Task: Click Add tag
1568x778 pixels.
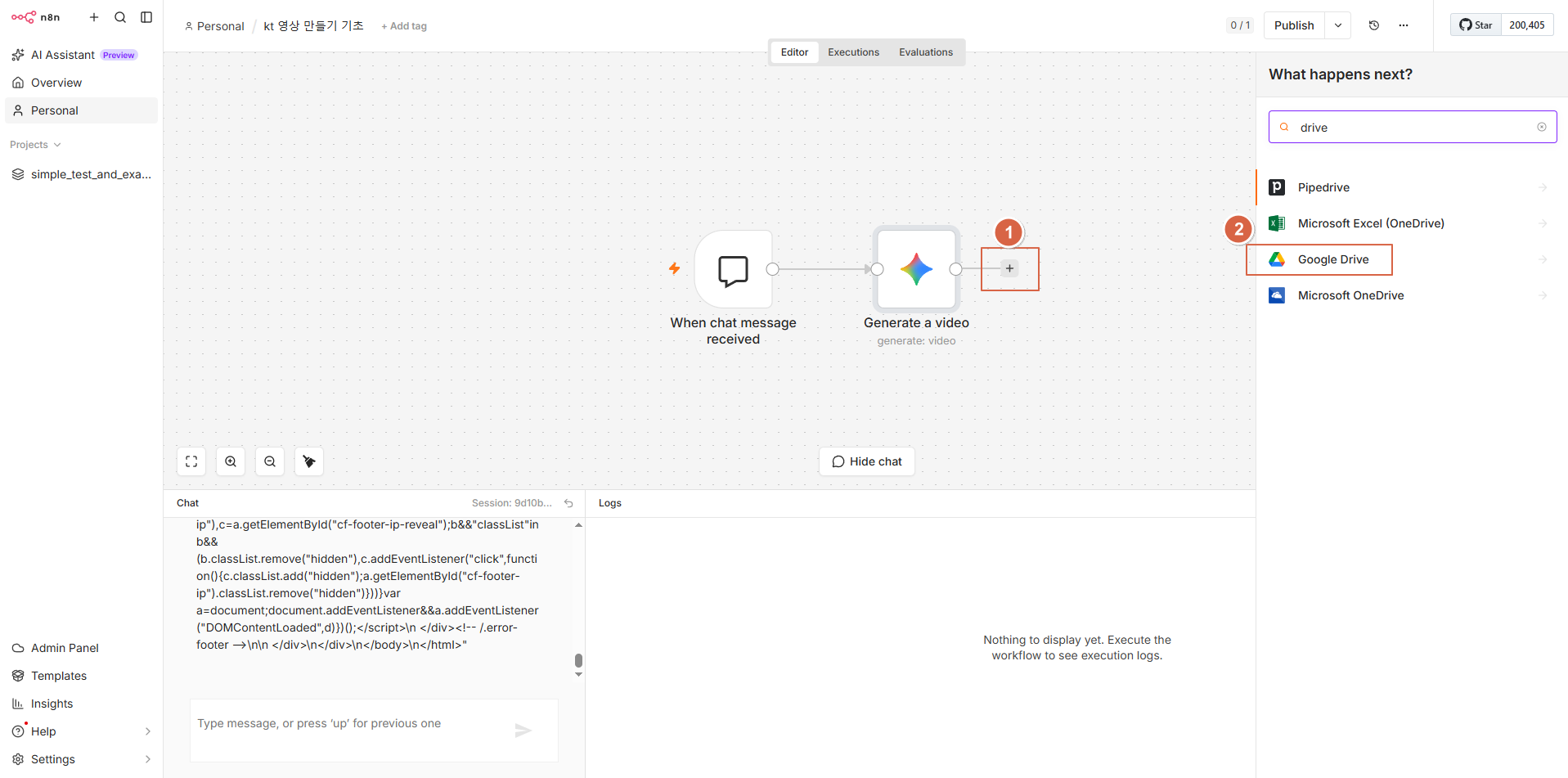Action: click(x=404, y=26)
